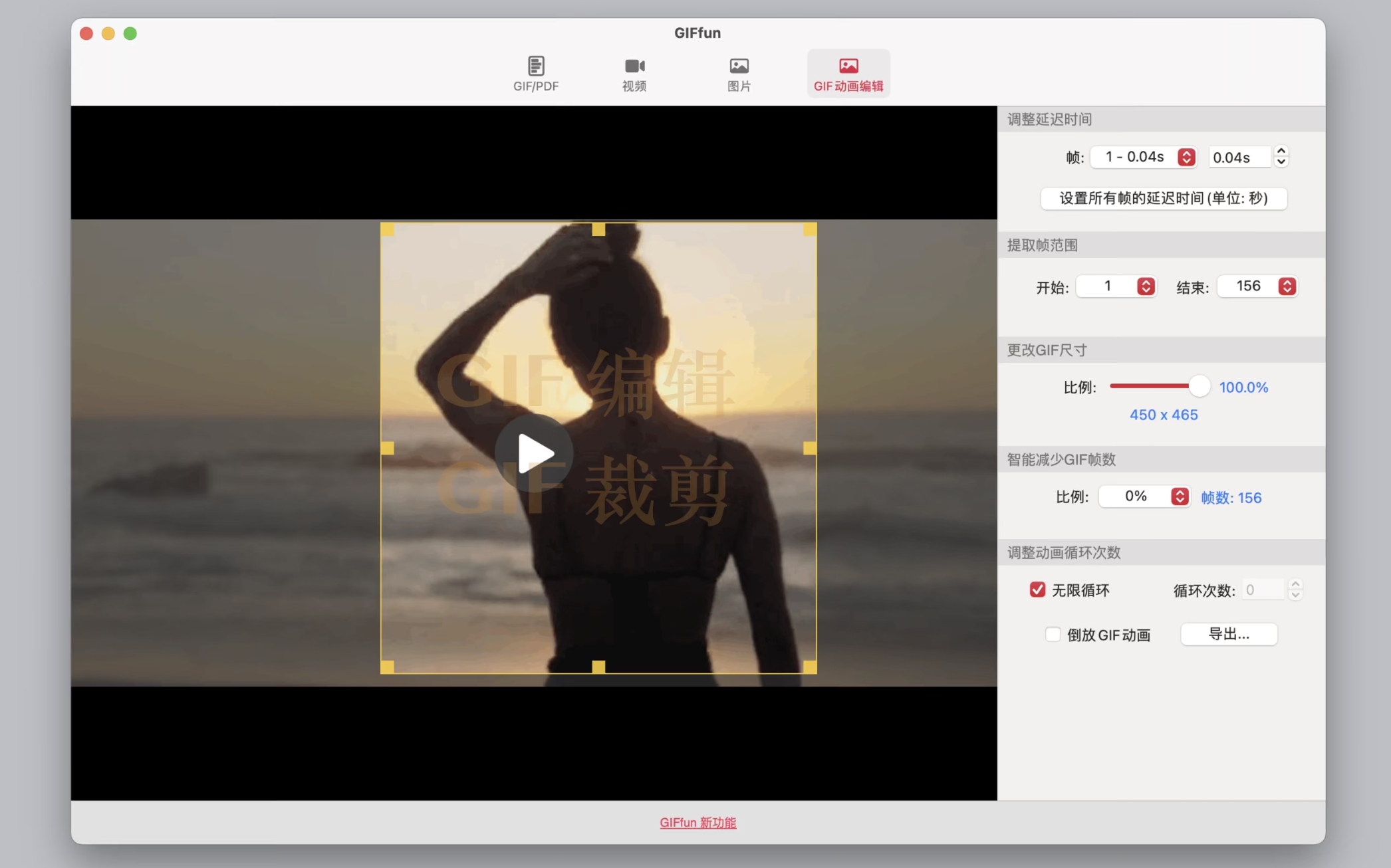
Task: Click the top-left crop handle
Action: tap(387, 229)
